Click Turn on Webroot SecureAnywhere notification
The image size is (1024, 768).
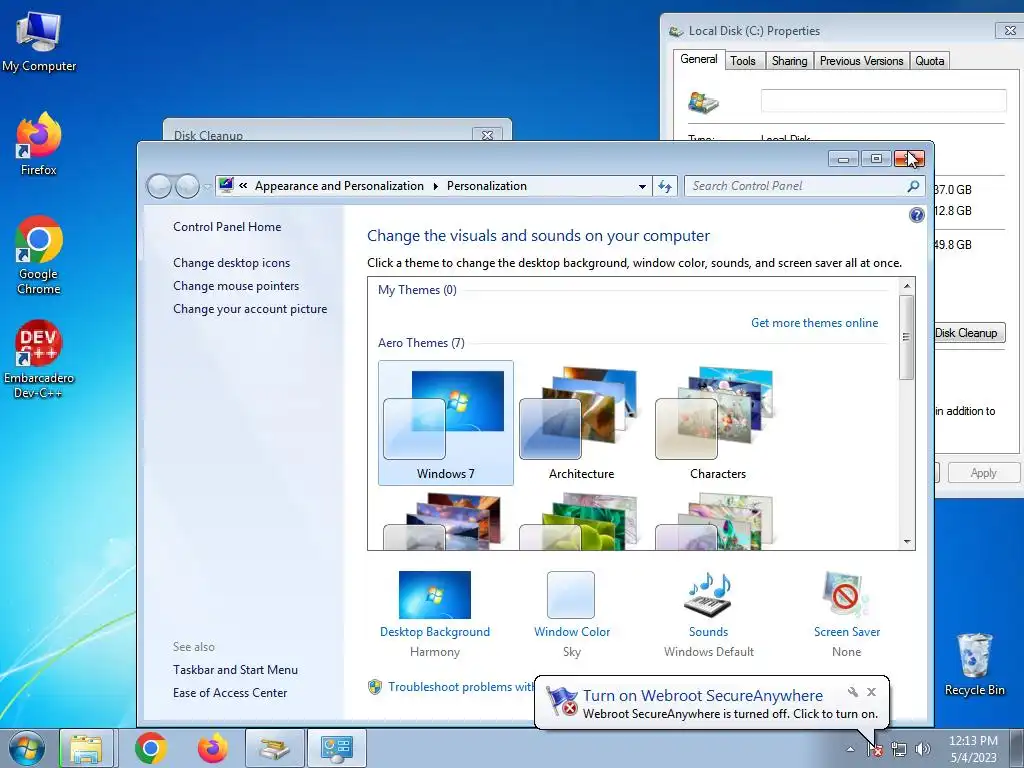(x=702, y=696)
